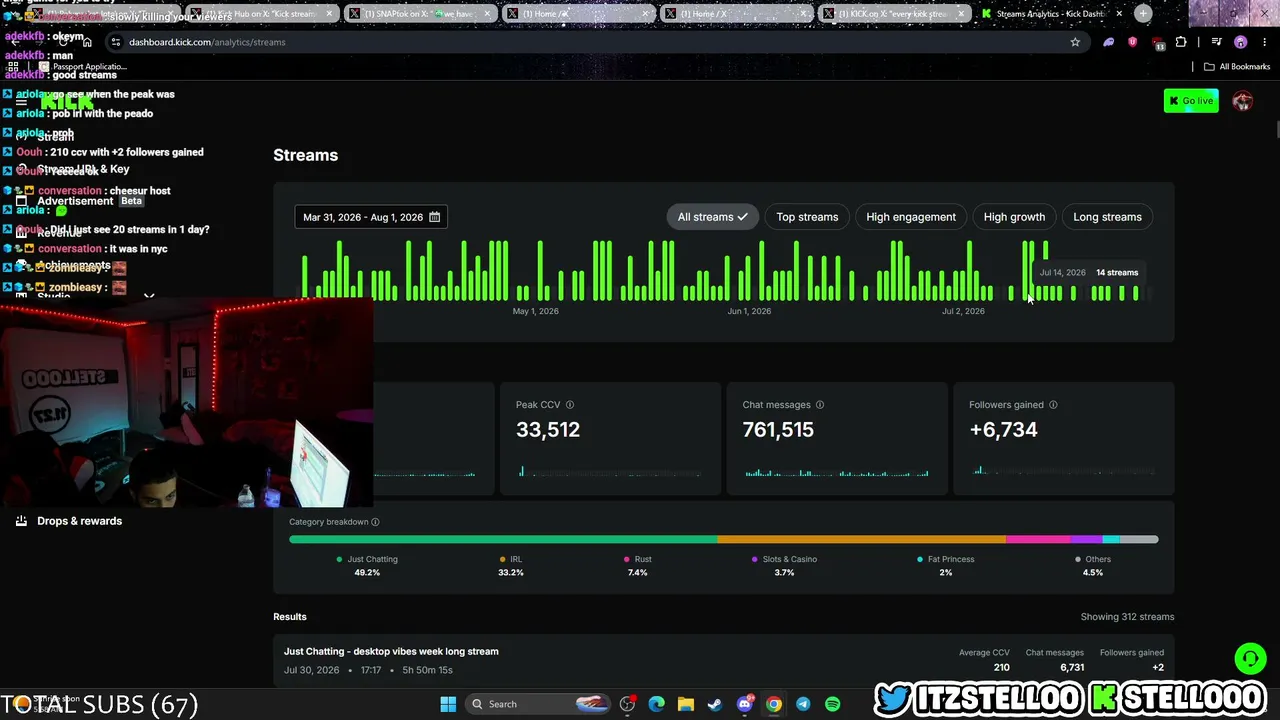Click the Jun 1, 2026 chart axis label

click(x=749, y=311)
